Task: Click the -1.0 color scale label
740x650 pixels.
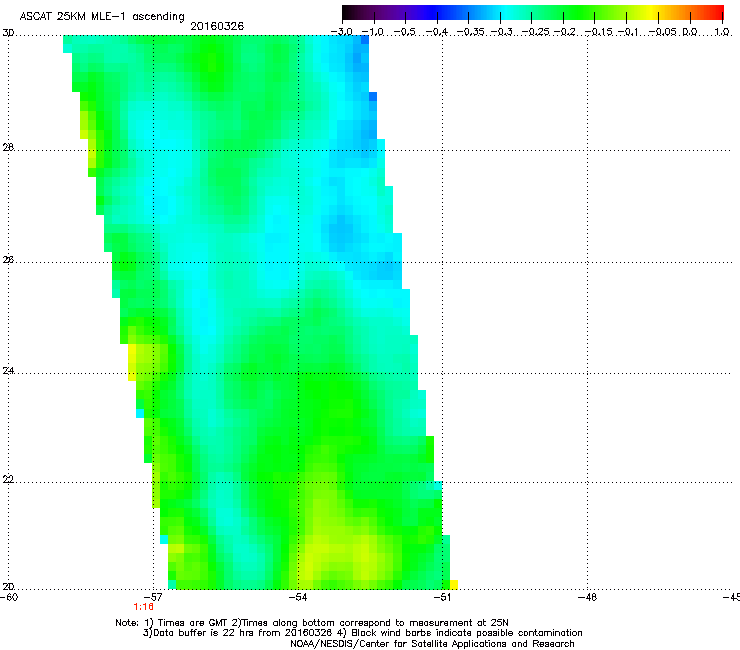Action: [x=372, y=32]
